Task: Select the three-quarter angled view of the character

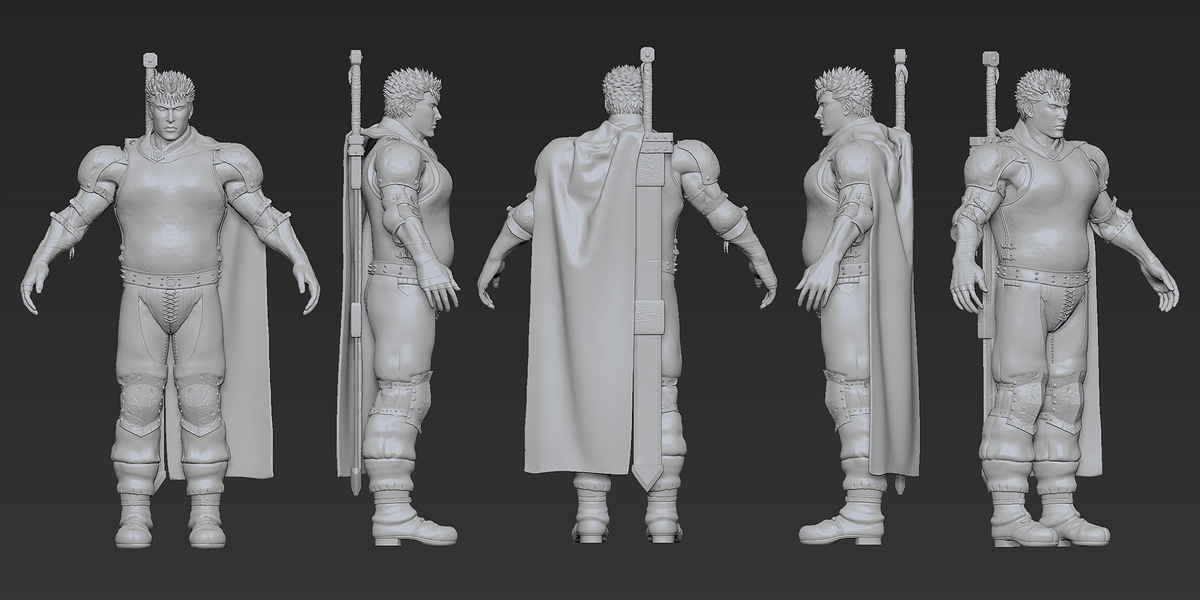Action: coord(1064,299)
